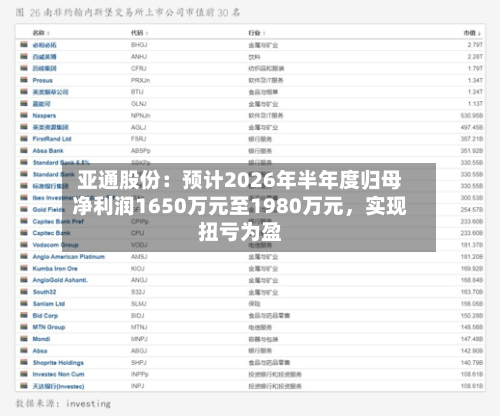
Task: Click the flag icon in the INPJ row
Action: pyautogui.click(x=24, y=386)
